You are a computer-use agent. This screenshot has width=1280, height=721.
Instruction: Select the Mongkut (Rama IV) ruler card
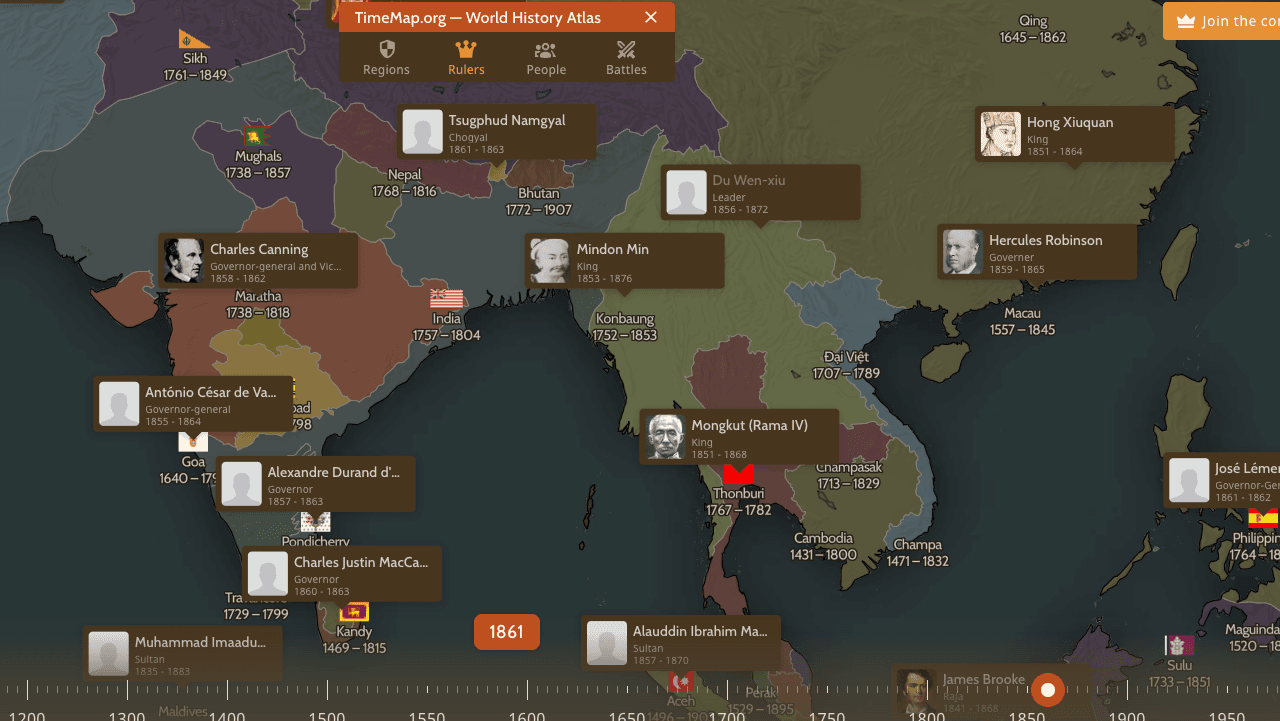(740, 436)
